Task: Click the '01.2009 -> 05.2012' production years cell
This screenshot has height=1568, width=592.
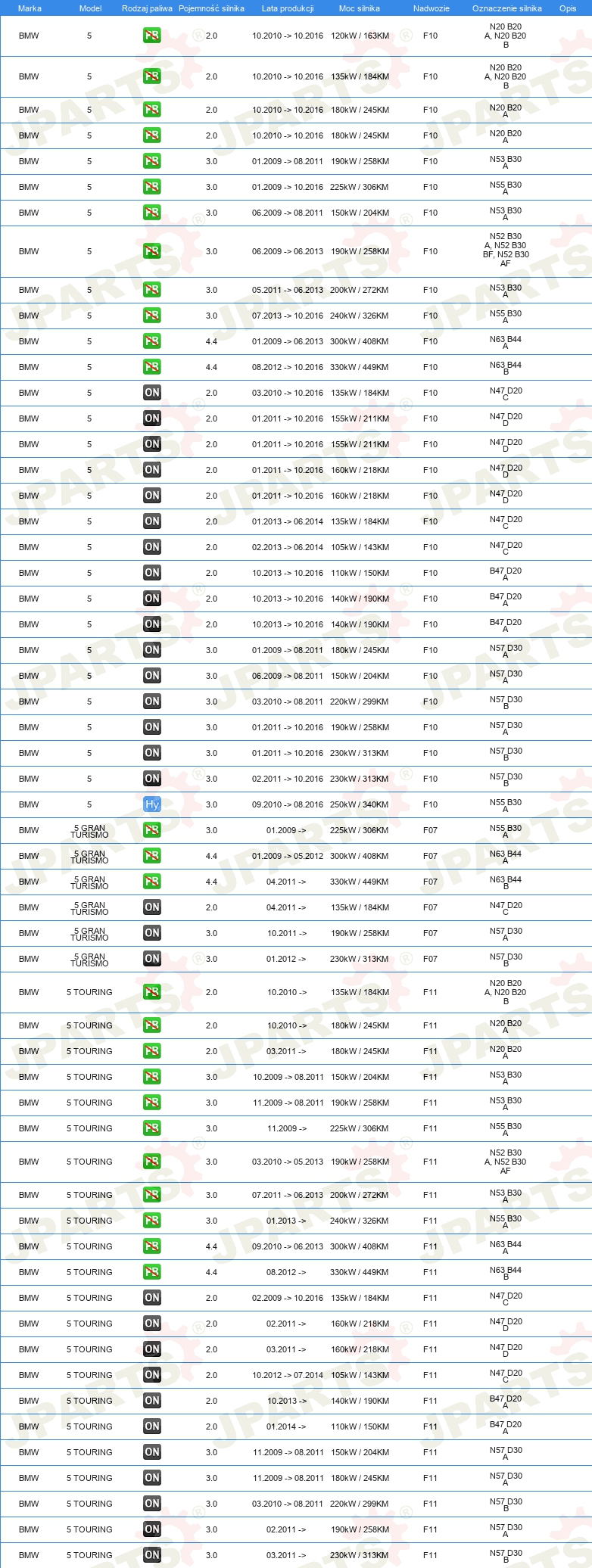Action: pos(288,856)
